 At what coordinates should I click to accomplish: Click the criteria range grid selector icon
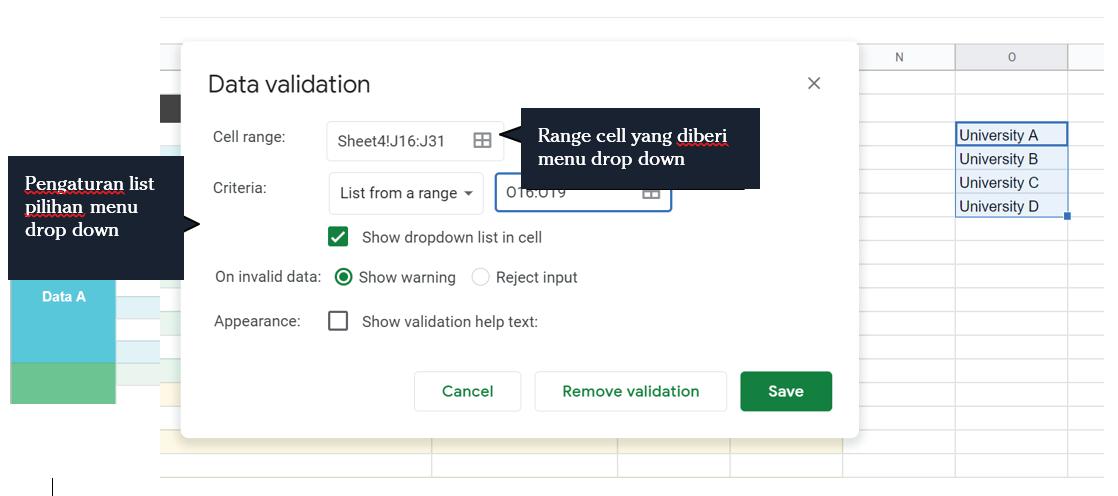[x=651, y=193]
